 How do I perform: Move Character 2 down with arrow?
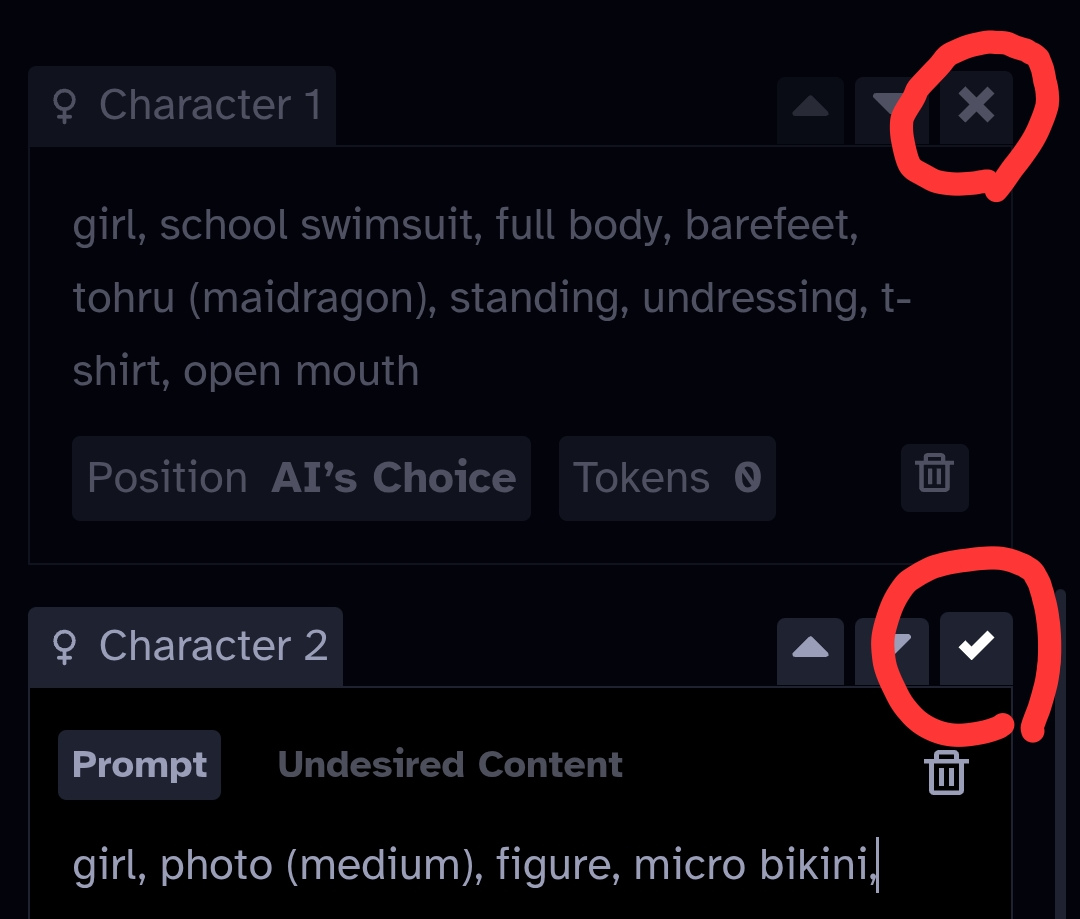click(890, 648)
